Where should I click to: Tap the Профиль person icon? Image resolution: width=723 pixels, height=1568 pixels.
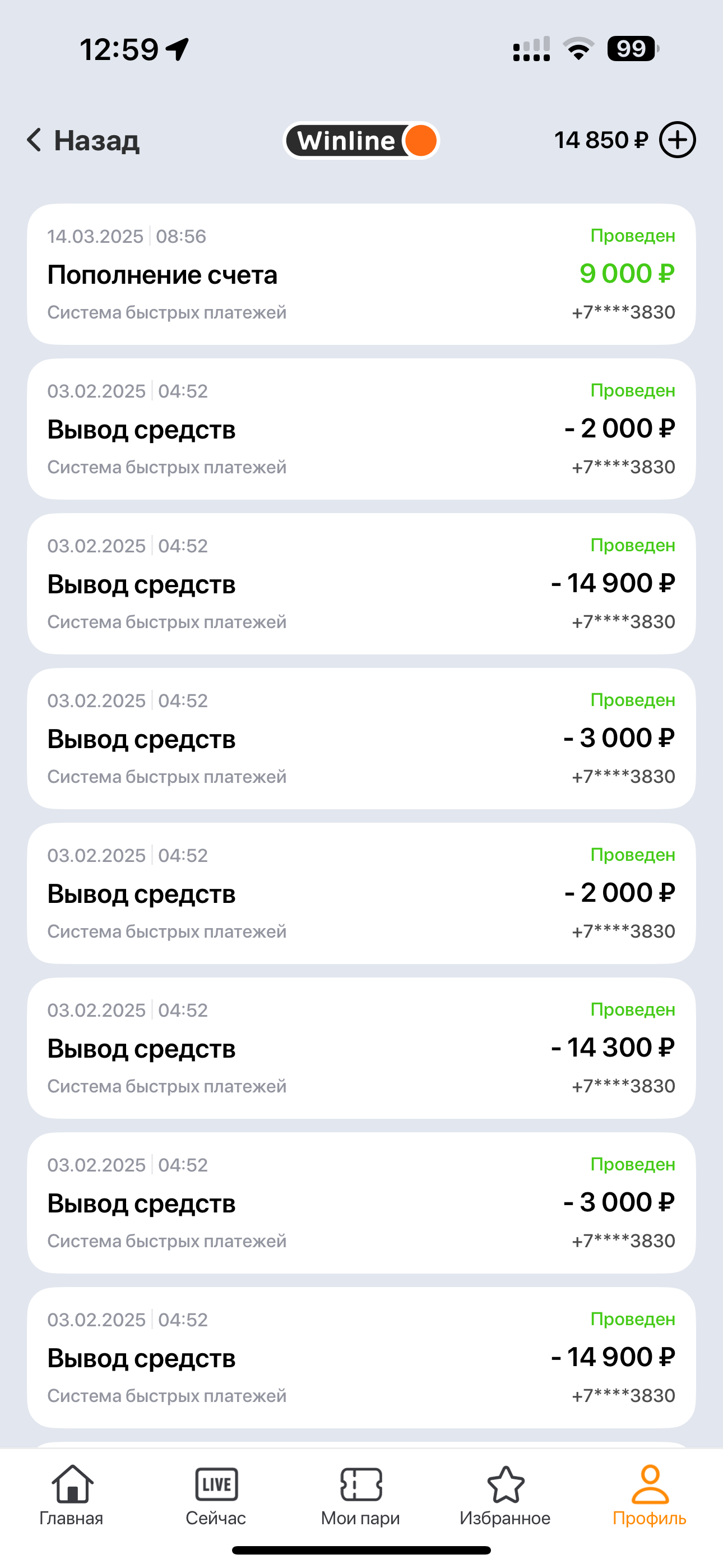(x=650, y=1484)
